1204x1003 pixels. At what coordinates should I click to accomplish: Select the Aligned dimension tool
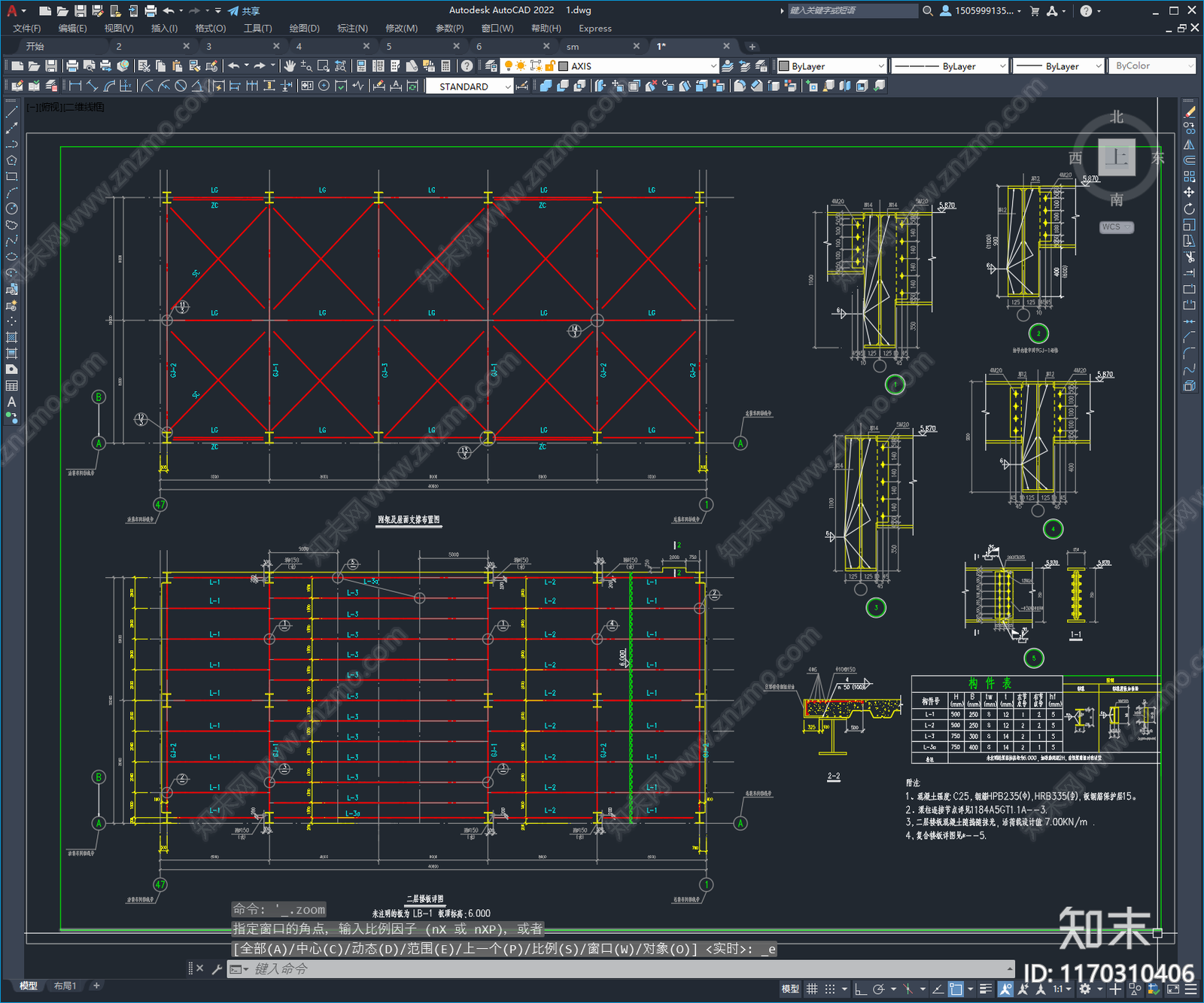[x=92, y=87]
